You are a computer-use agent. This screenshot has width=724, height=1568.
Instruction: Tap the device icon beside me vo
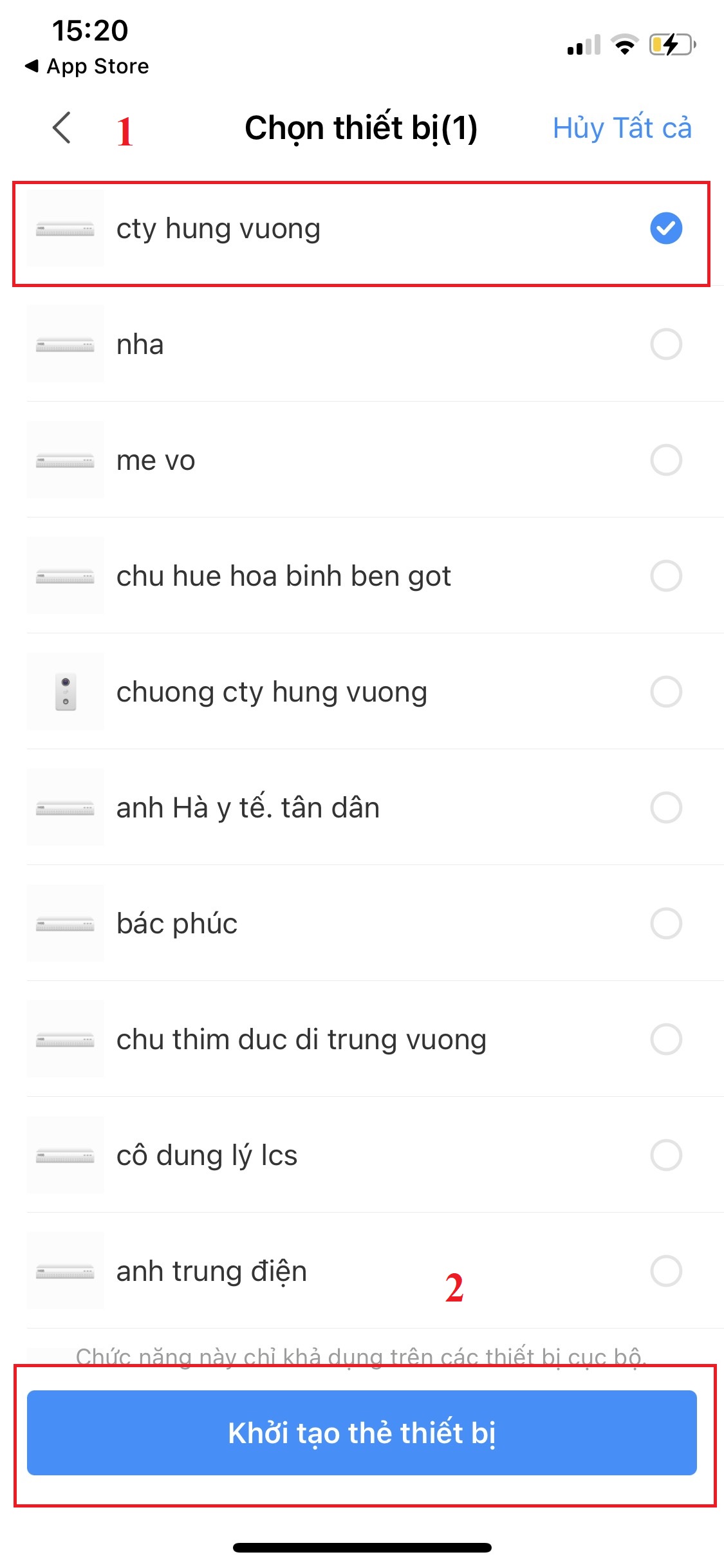coord(65,460)
